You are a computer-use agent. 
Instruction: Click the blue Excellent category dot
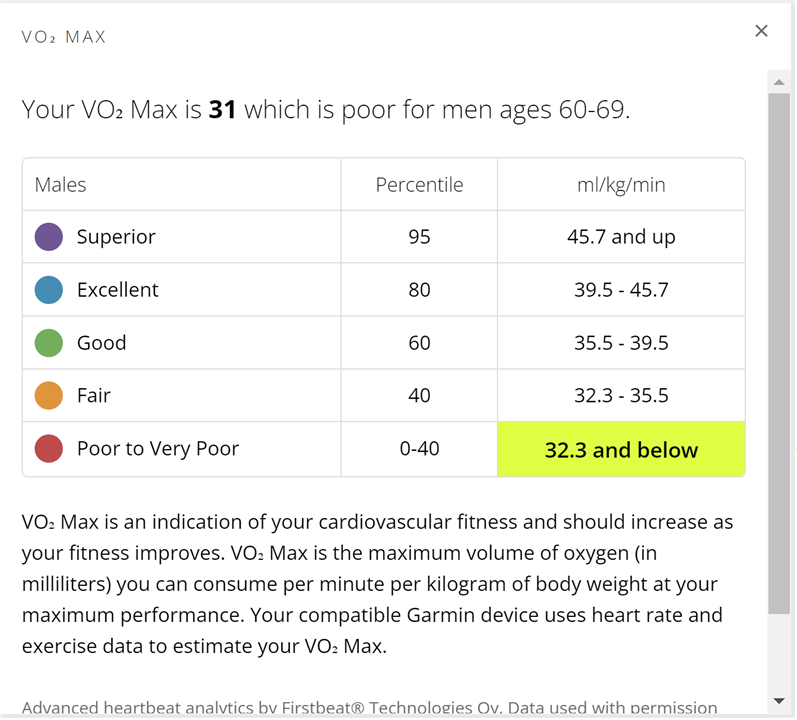[49, 290]
